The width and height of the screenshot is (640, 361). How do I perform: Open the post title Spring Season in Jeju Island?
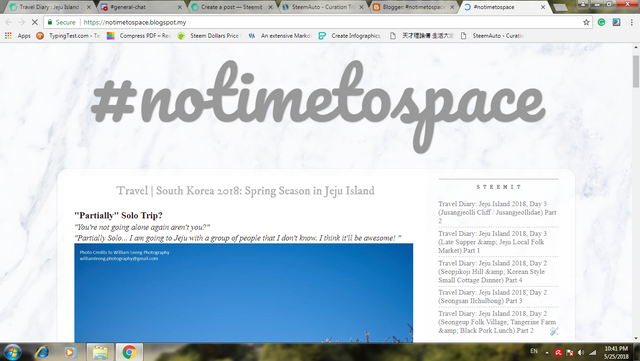tap(245, 191)
